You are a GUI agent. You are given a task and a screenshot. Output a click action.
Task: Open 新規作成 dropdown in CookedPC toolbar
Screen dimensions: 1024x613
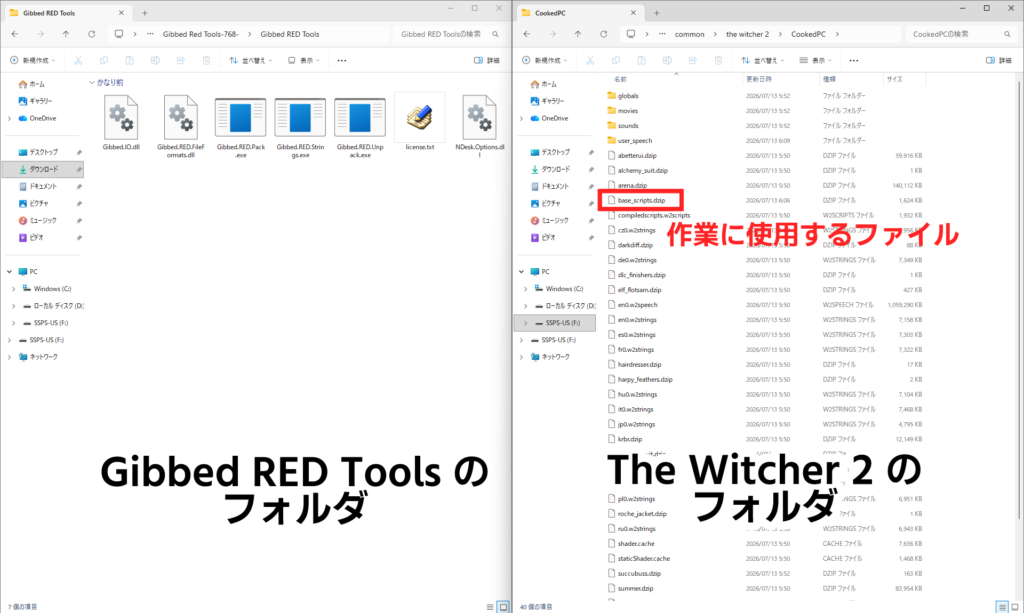click(x=545, y=60)
